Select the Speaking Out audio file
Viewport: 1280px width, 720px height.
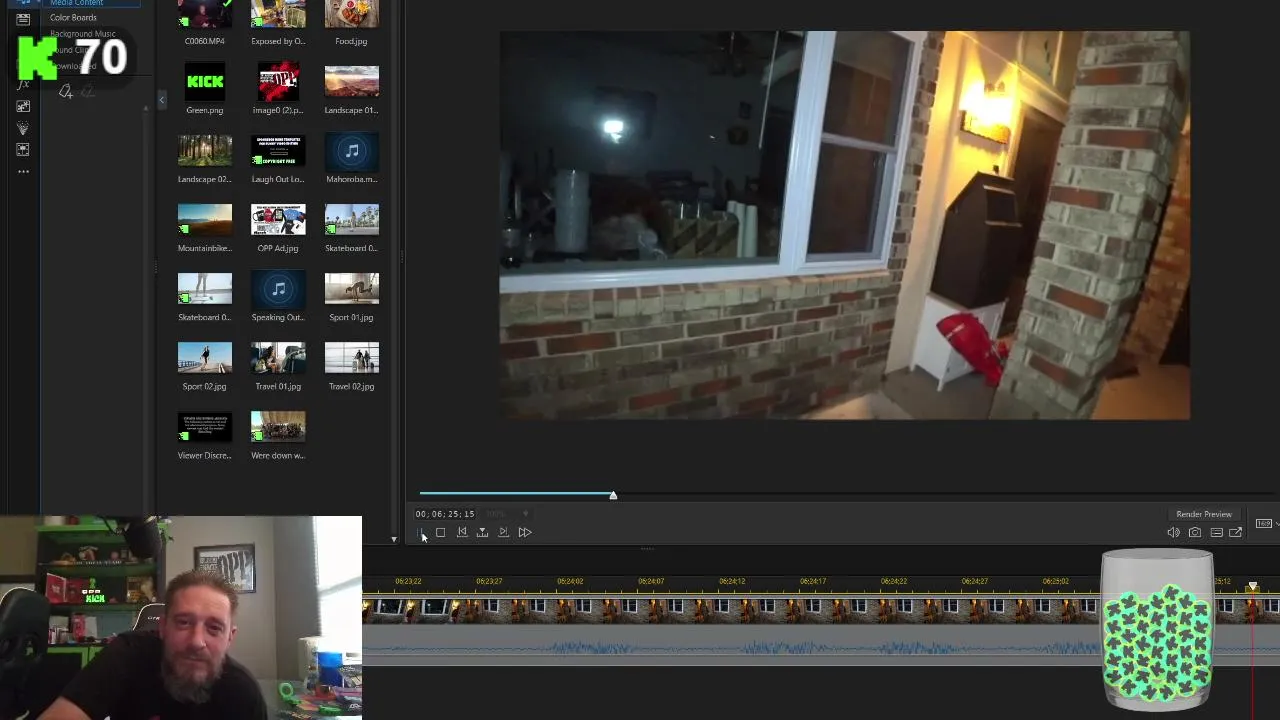278,289
